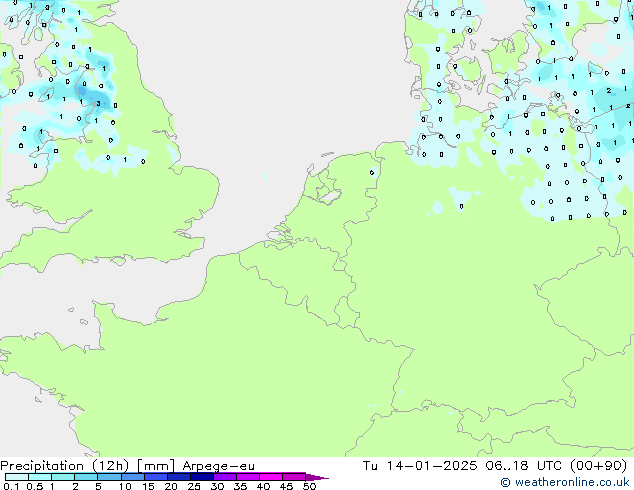Click the above-50 arrow tip of legend
This screenshot has width=634, height=490.
pyautogui.click(x=317, y=477)
